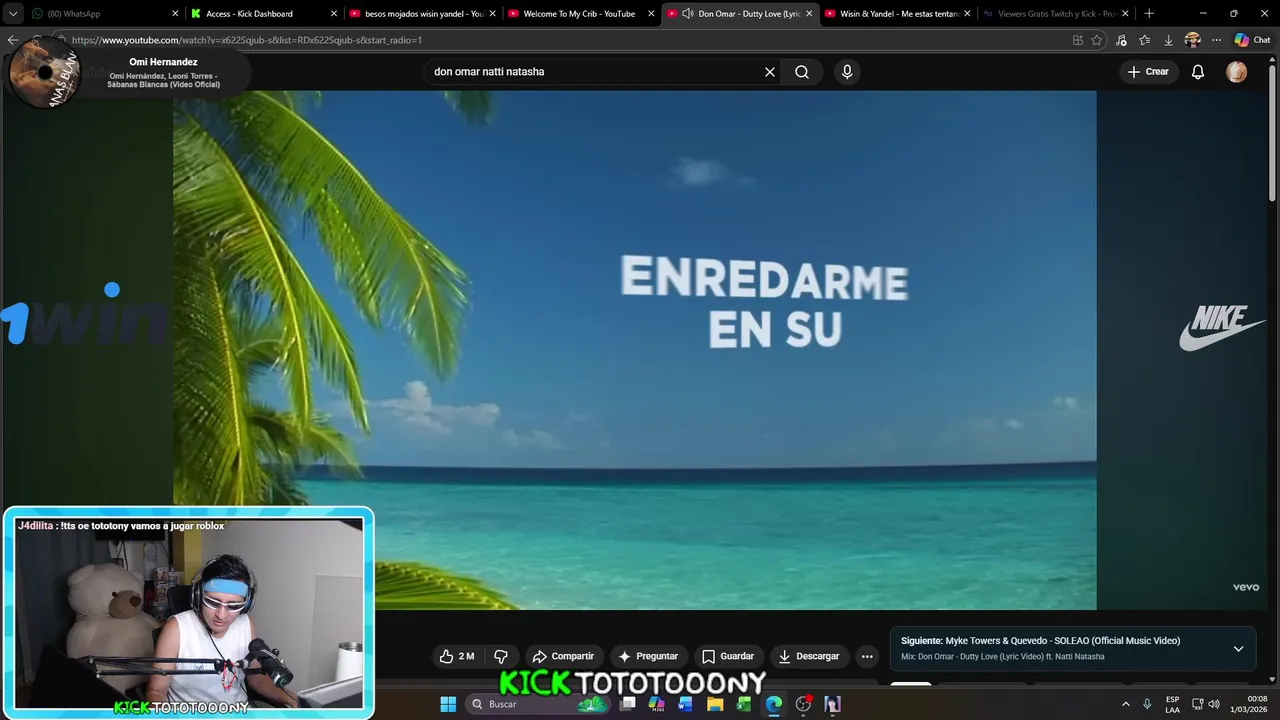This screenshot has height=720, width=1280.
Task: Open more actions three-dot menu
Action: pos(867,657)
